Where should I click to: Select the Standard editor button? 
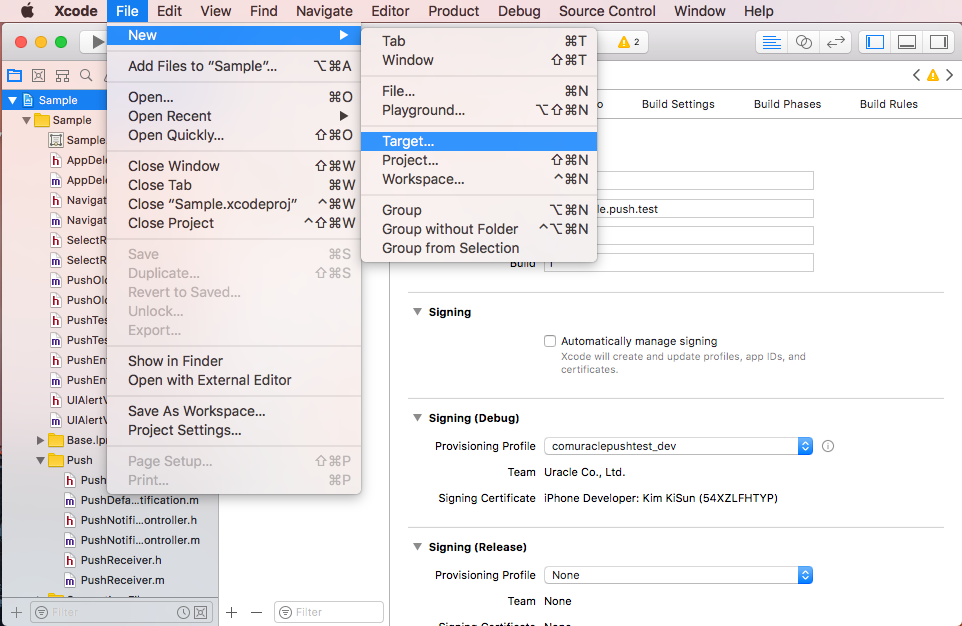tap(771, 42)
